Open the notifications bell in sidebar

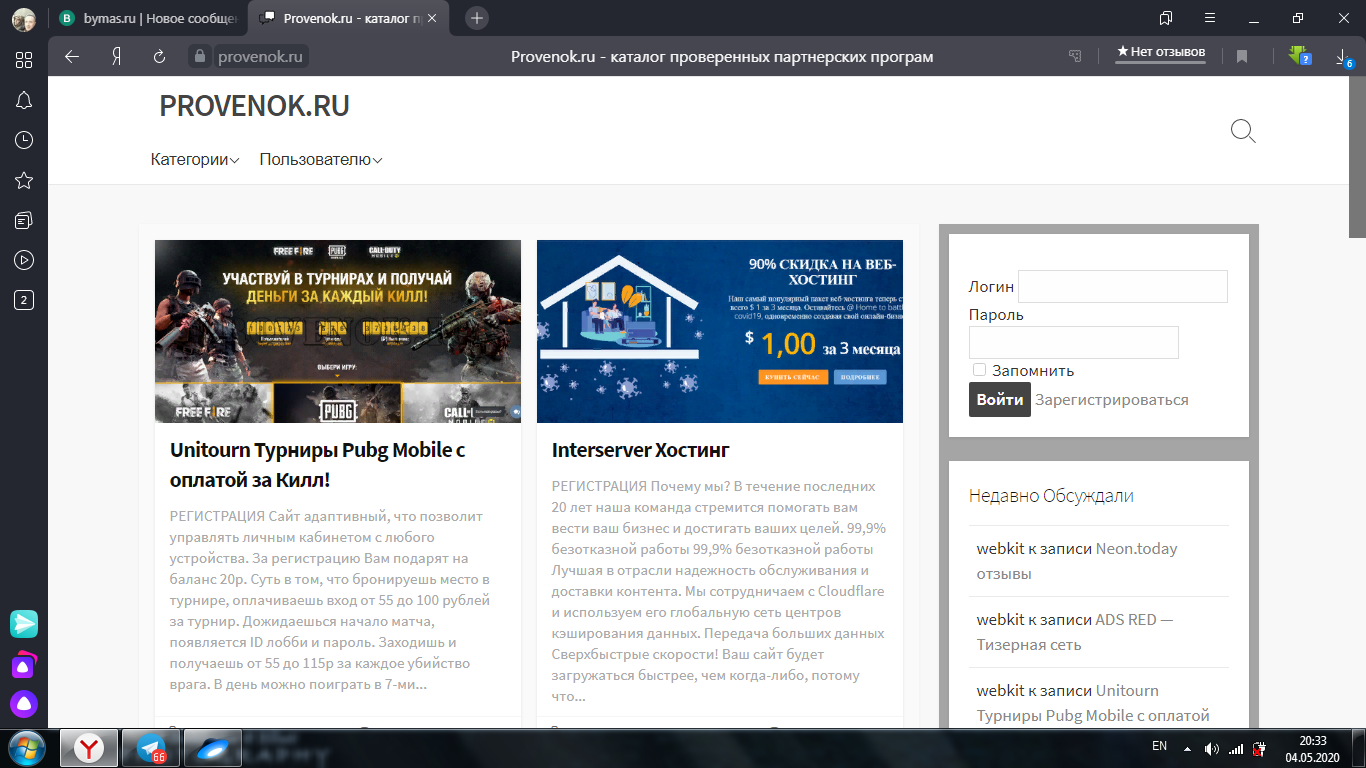24,100
